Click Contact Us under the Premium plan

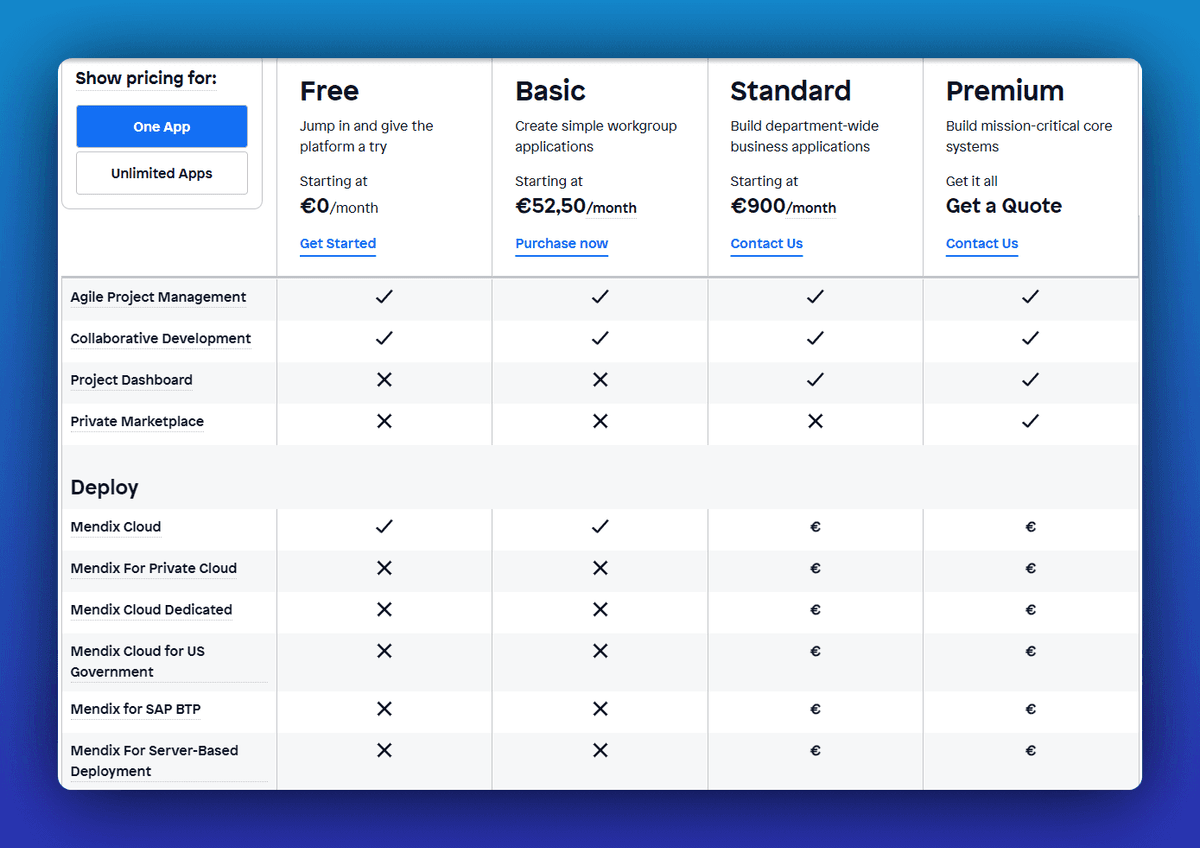tap(982, 243)
